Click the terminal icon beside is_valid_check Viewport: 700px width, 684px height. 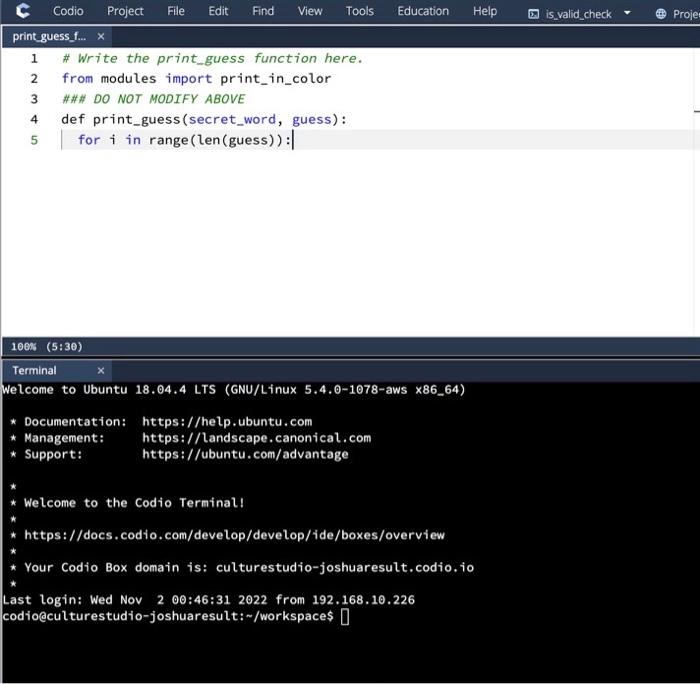(x=533, y=14)
